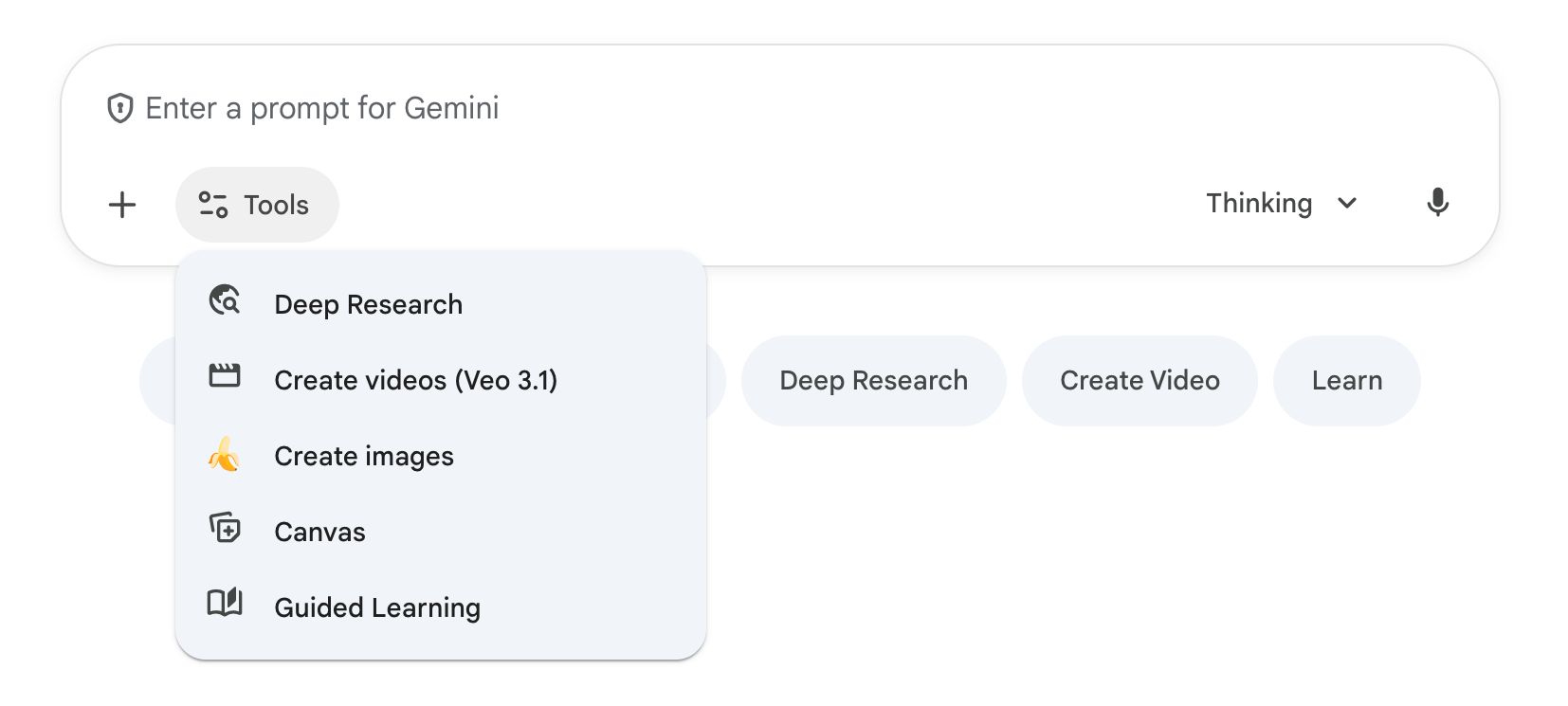Click the Canvas icon in the Tools menu
Viewport: 1568px width, 706px height.
[x=225, y=527]
